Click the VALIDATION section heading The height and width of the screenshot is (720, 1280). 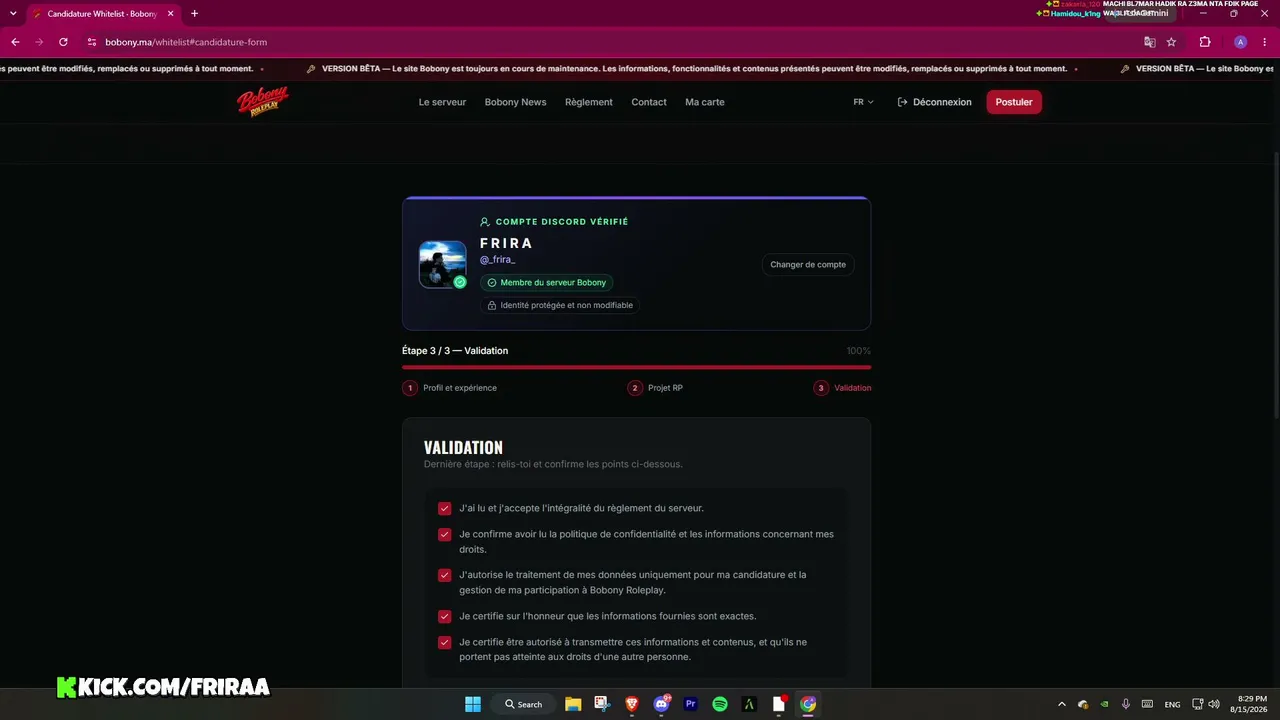coord(463,447)
